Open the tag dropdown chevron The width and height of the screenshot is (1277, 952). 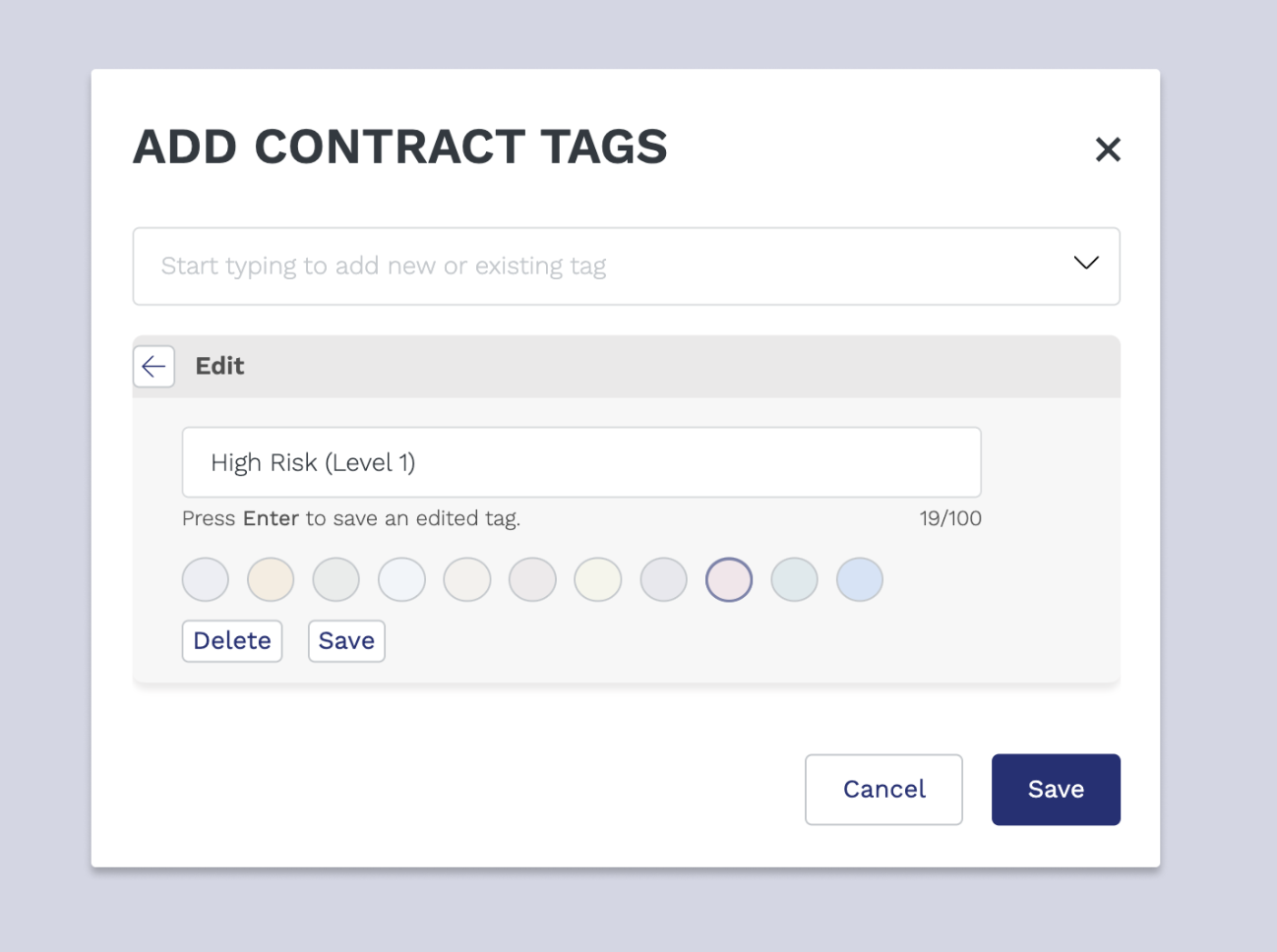click(1085, 264)
